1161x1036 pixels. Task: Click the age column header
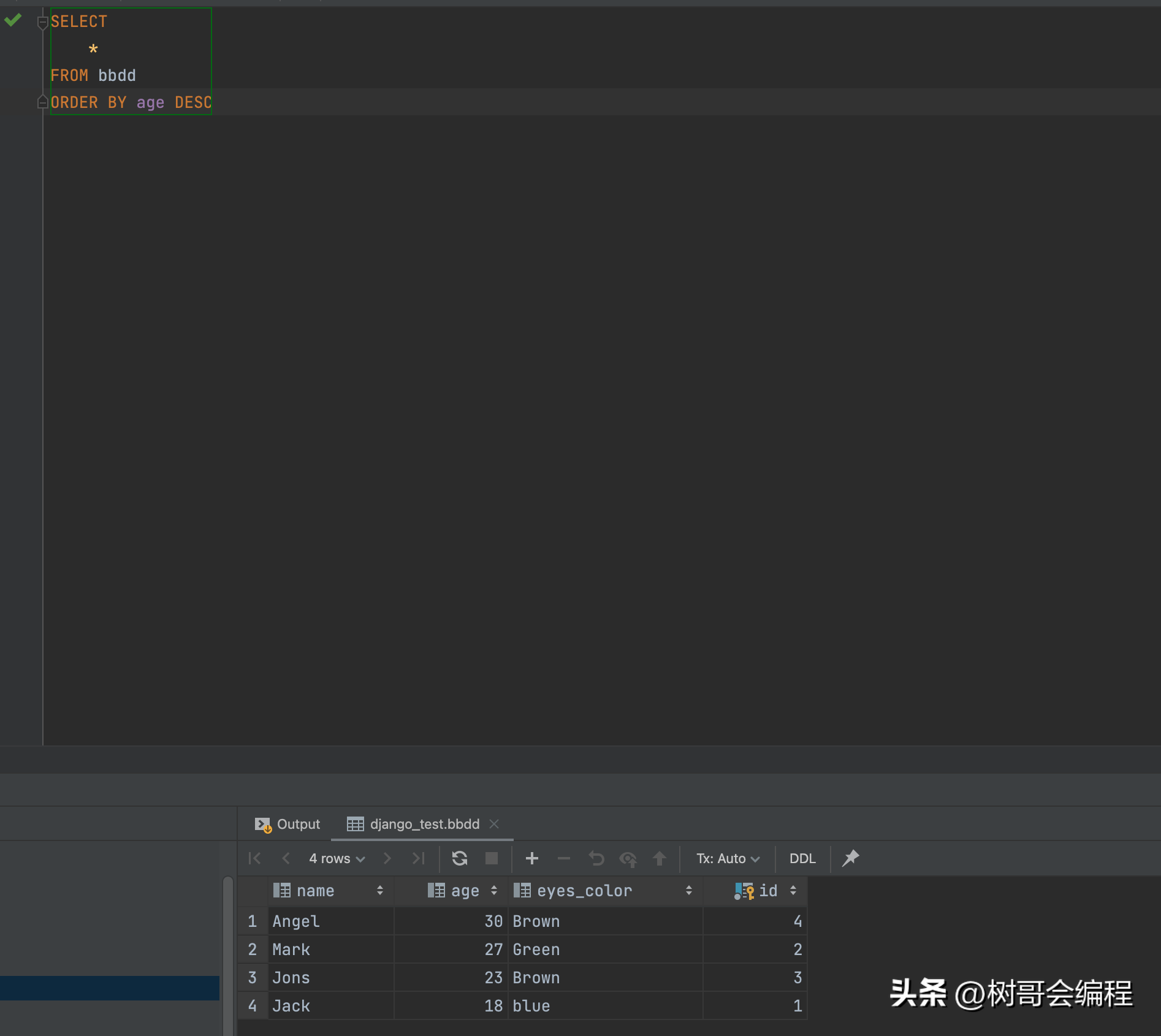tap(451, 891)
